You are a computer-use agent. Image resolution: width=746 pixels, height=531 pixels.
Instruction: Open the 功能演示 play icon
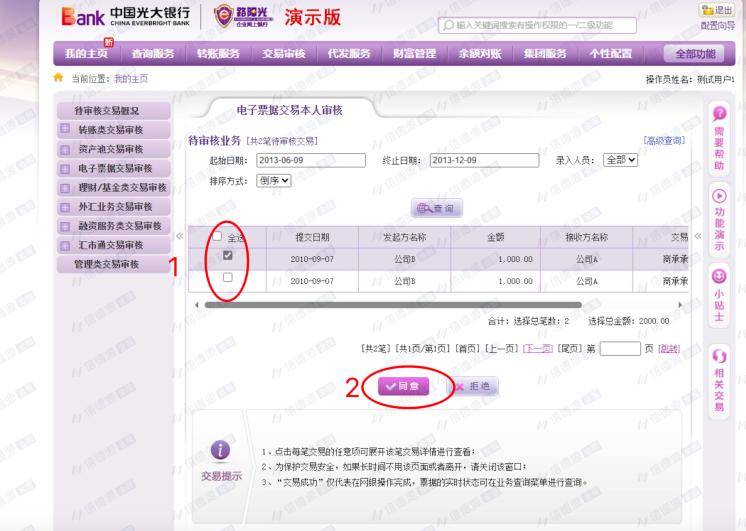point(719,196)
